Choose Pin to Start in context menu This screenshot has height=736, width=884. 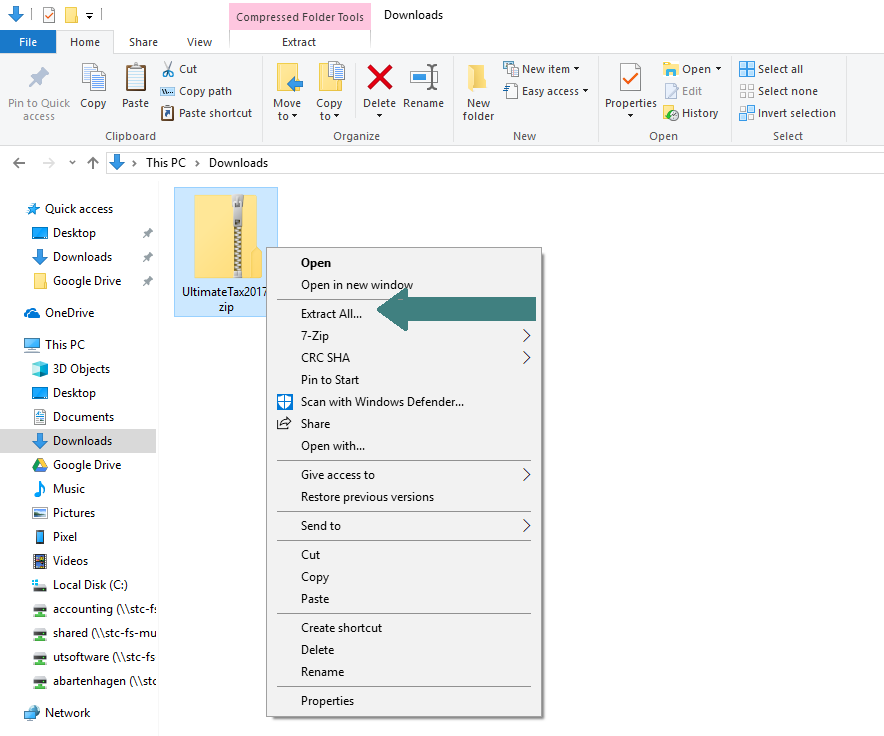330,380
